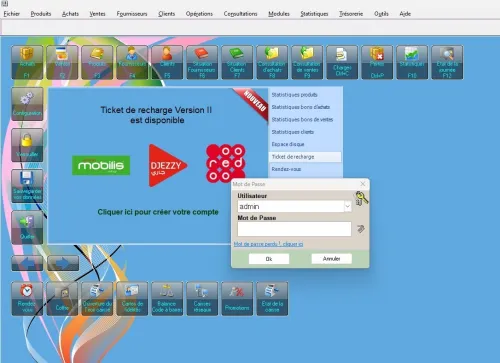Open the Clients F5 tile

click(x=167, y=62)
